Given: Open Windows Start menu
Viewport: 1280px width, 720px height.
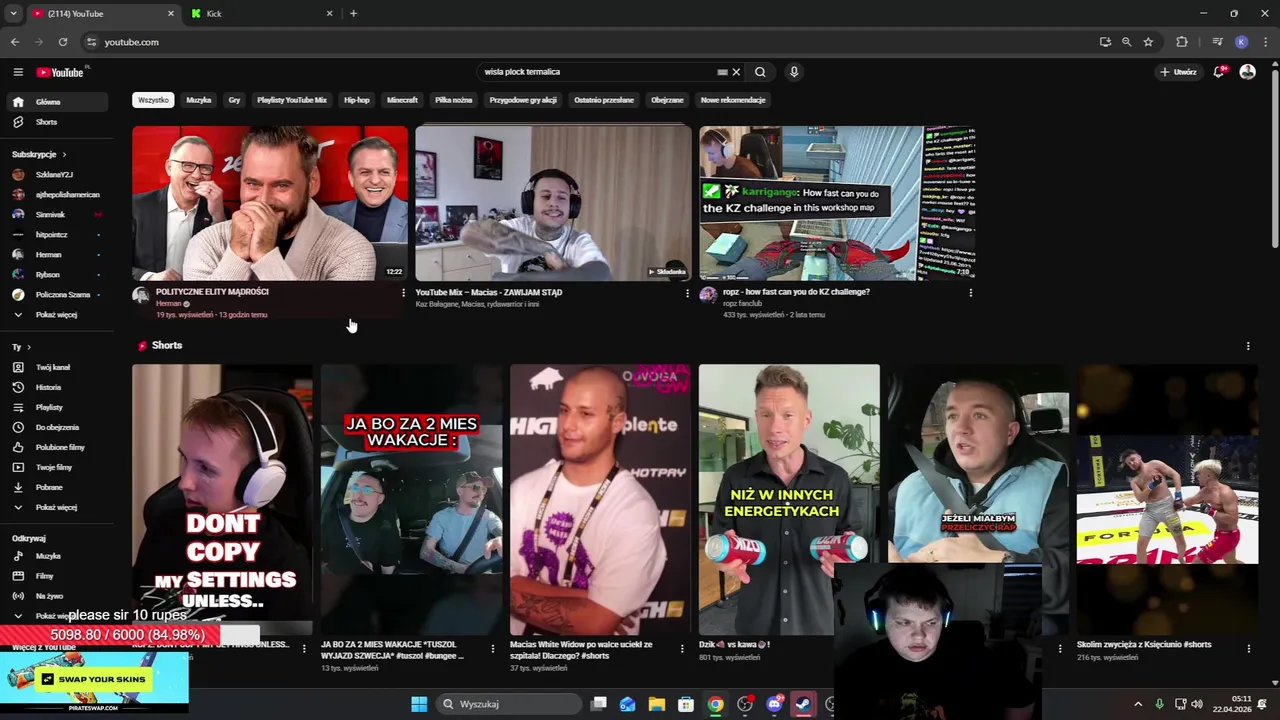Looking at the screenshot, I should (x=419, y=704).
